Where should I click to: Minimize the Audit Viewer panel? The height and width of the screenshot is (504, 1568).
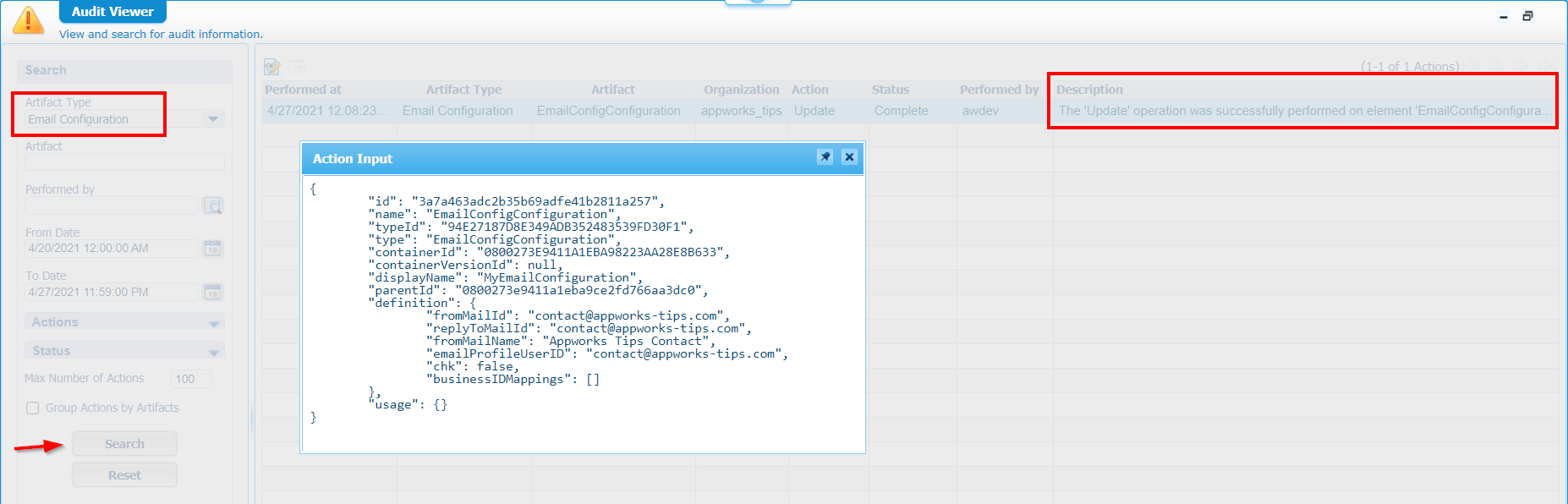click(x=1503, y=17)
